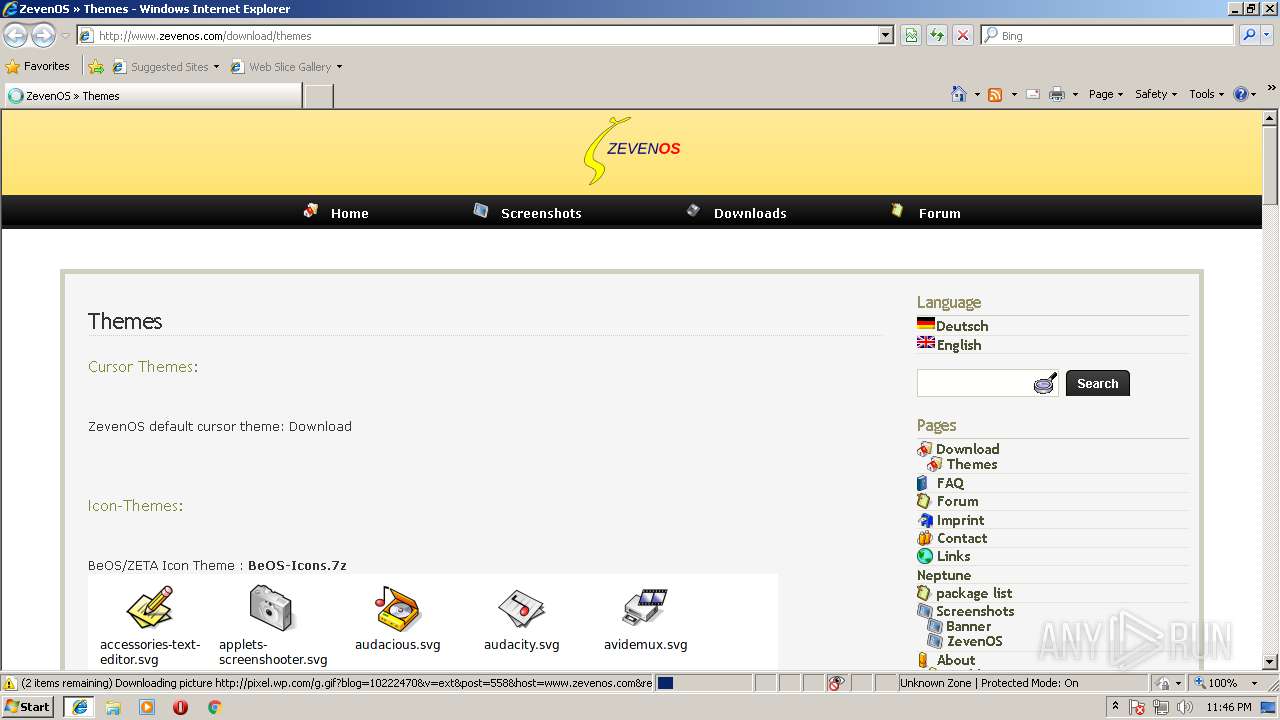Click the cursor theme Download link
Image resolution: width=1280 pixels, height=720 pixels.
coord(320,426)
